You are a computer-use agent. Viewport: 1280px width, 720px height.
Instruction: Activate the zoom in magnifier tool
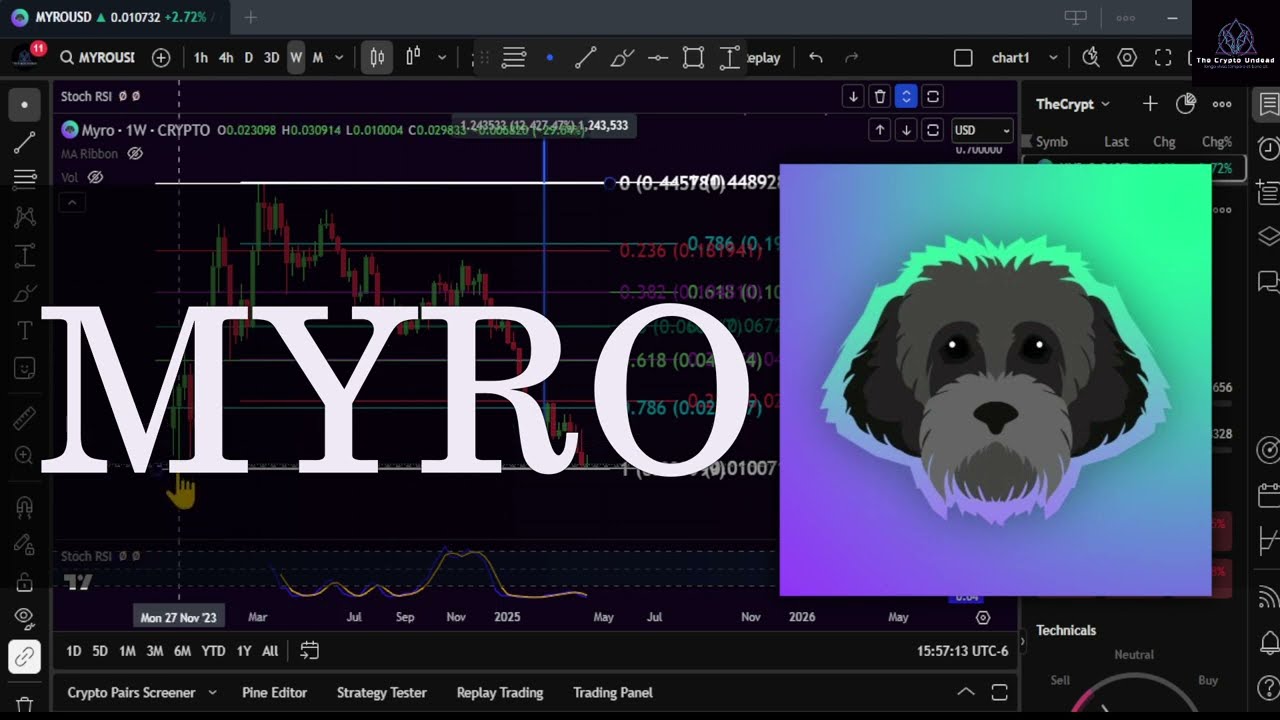pyautogui.click(x=24, y=456)
